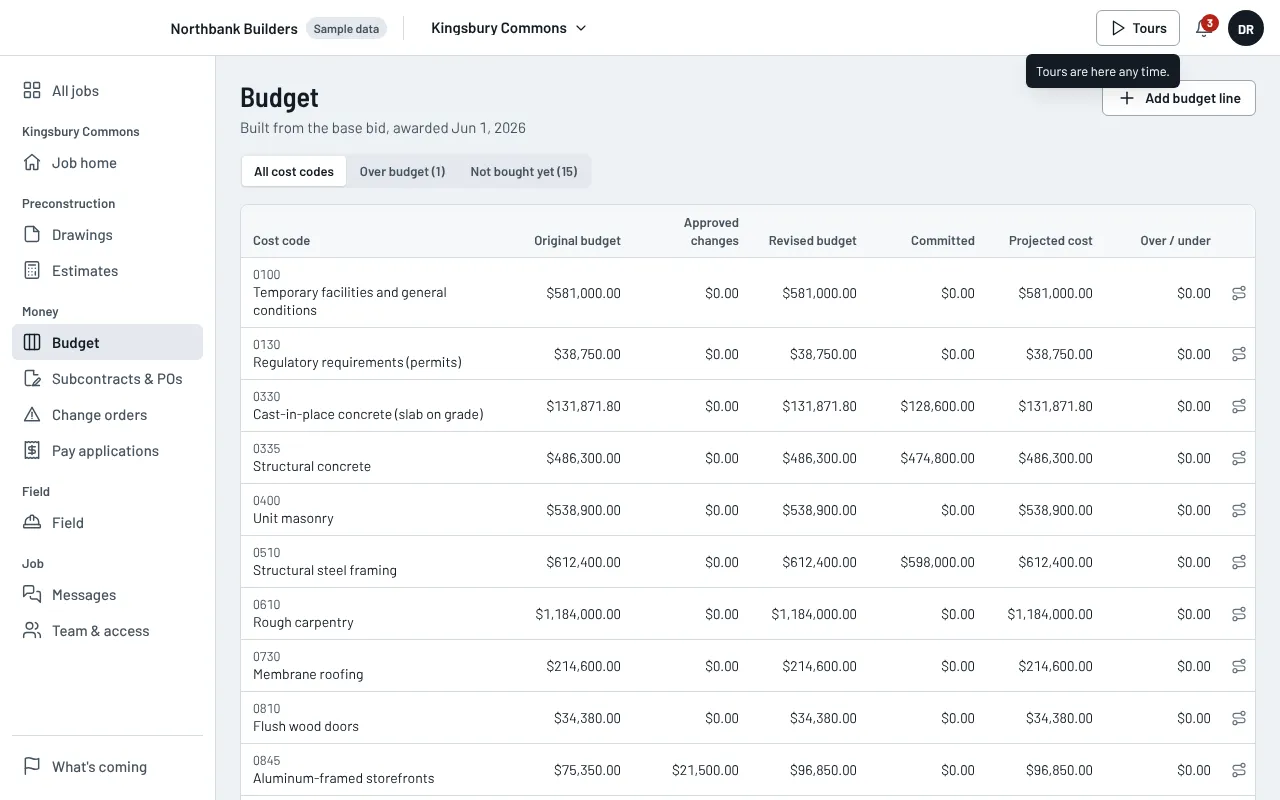
Task: Click the $128,600.00 committed amount
Action: coord(937,406)
